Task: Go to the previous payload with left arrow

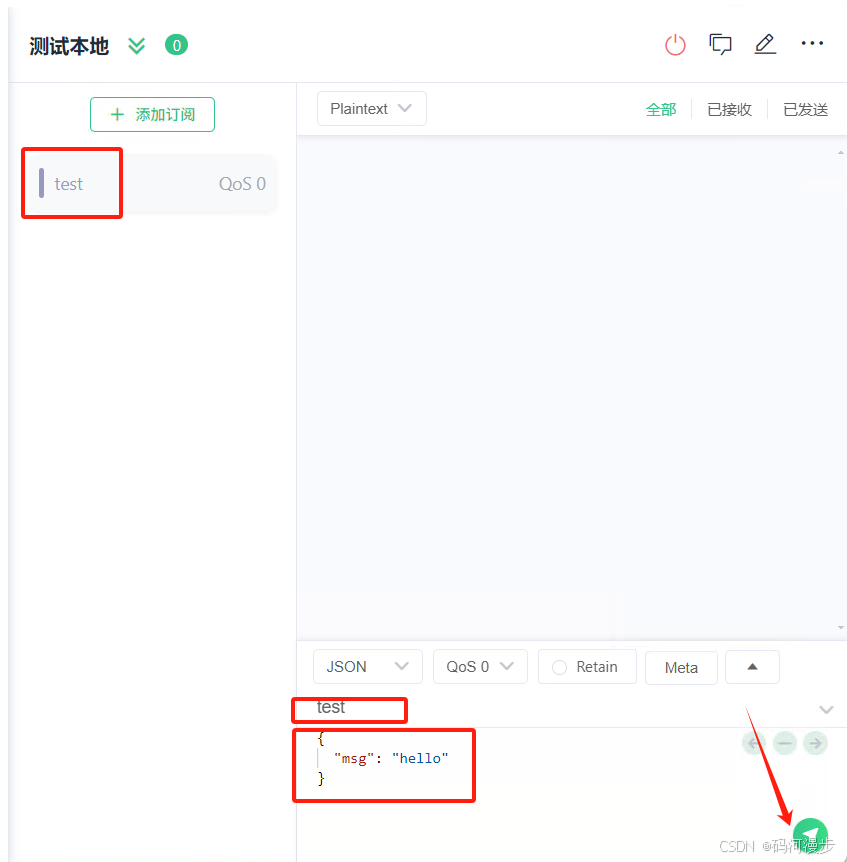Action: [754, 743]
